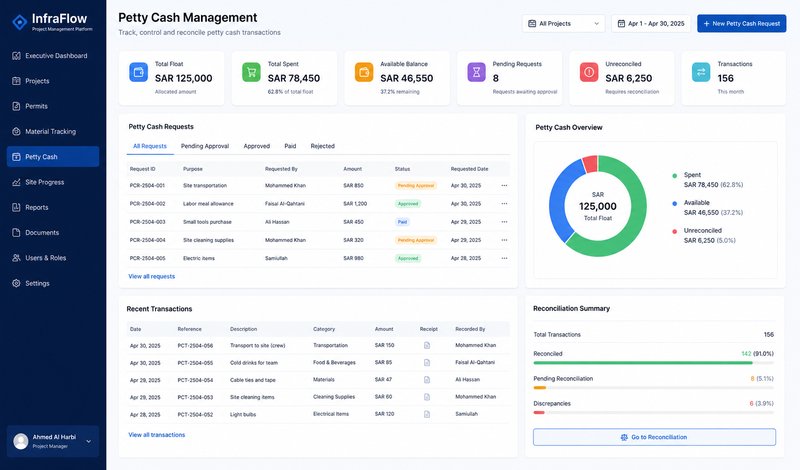The width and height of the screenshot is (800, 470).
Task: Click the Material Tracking sidebar icon
Action: 16,131
